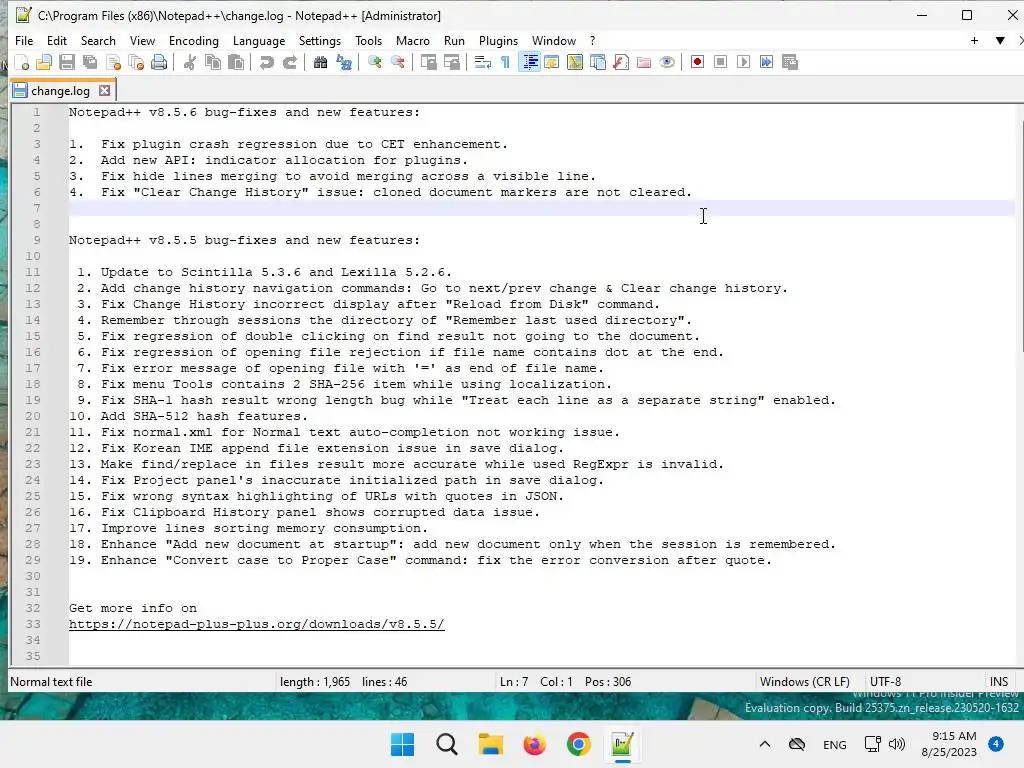Click macro Playback toolbar icon
The image size is (1024, 768).
[x=743, y=62]
